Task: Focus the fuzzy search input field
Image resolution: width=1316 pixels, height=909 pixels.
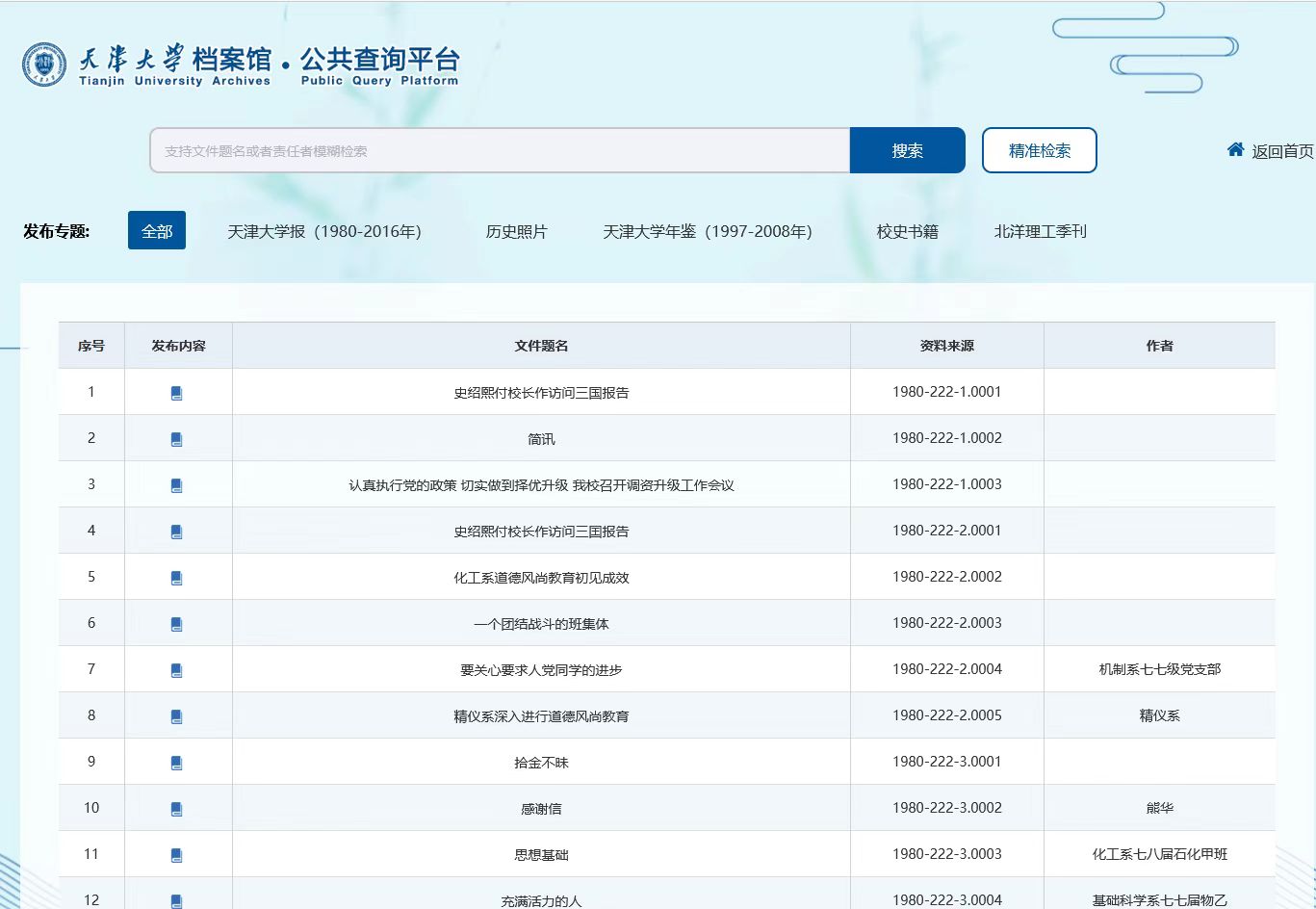Action: click(x=500, y=150)
